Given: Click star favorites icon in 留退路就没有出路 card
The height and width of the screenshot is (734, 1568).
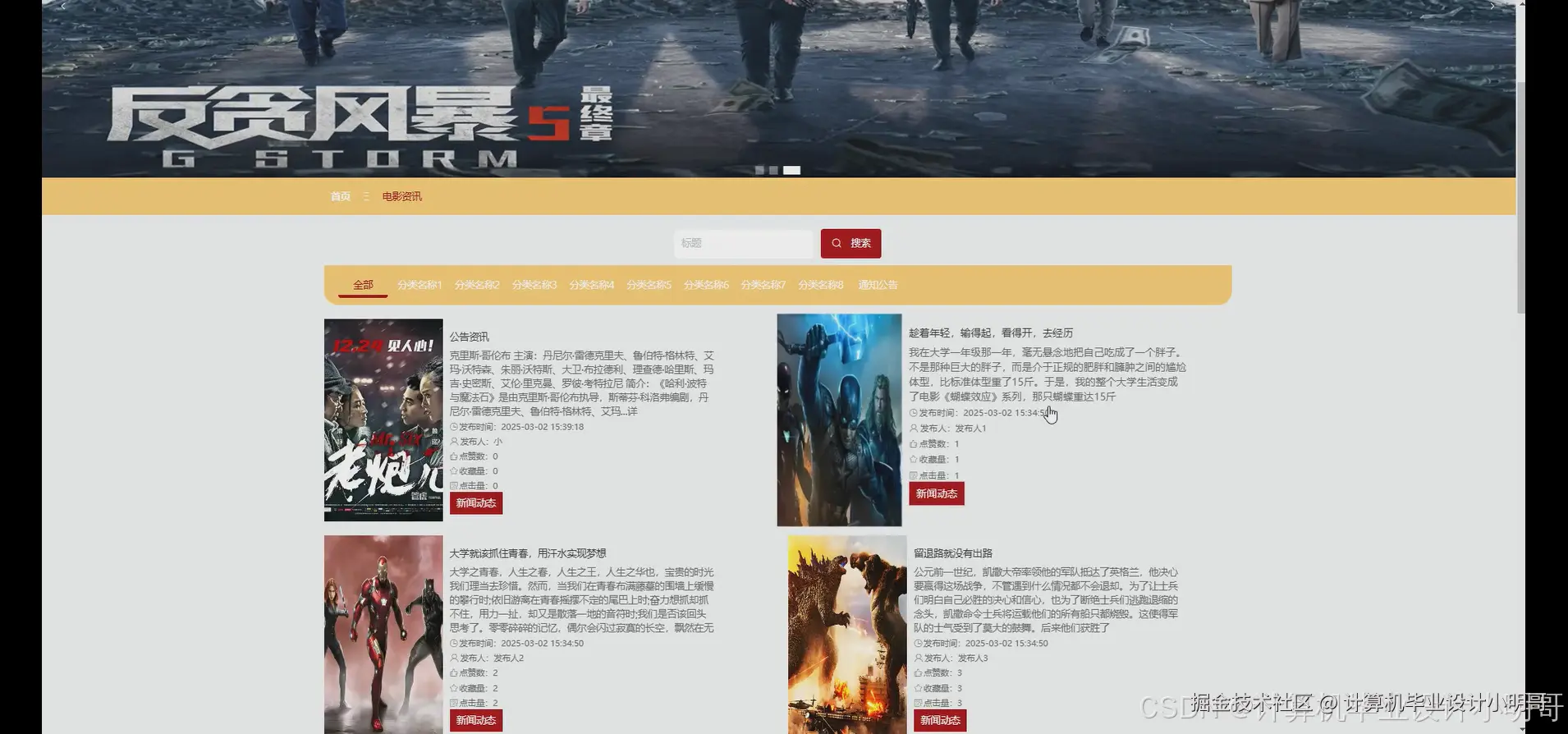Looking at the screenshot, I should tap(919, 689).
